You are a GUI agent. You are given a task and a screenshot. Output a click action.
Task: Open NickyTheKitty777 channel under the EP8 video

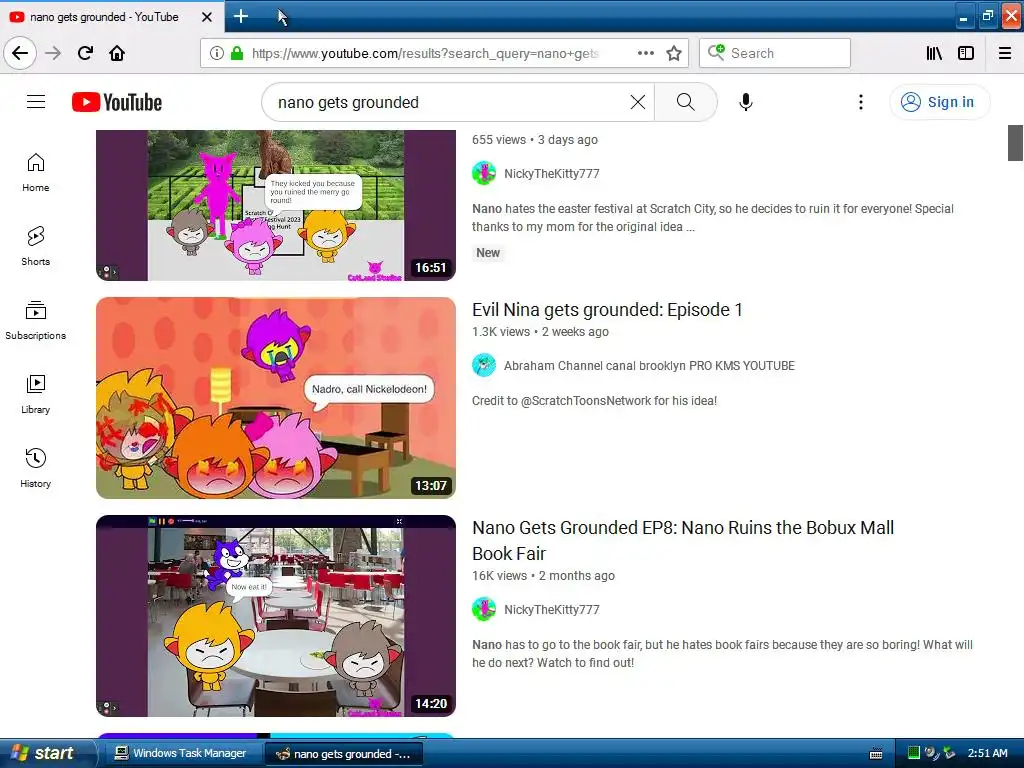click(x=552, y=609)
